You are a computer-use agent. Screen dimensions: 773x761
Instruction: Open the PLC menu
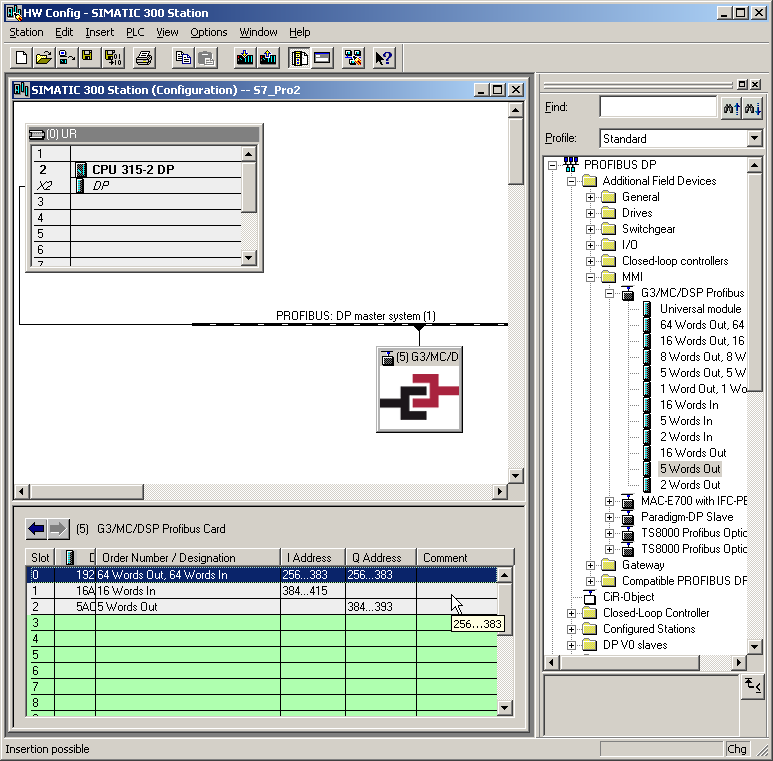click(x=135, y=33)
